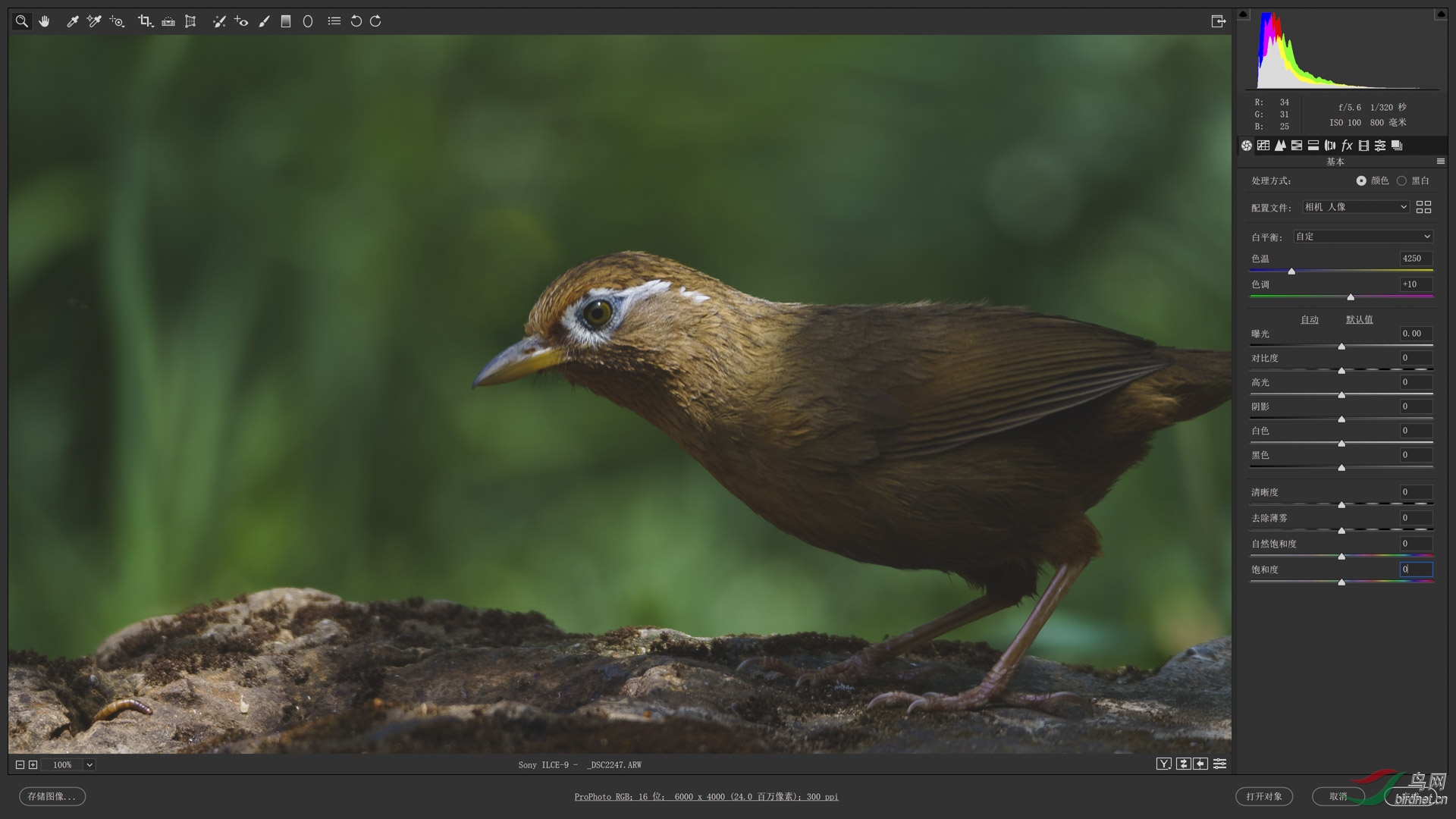Rotate image counterclockwise
This screenshot has height=819, width=1456.
pyautogui.click(x=356, y=21)
